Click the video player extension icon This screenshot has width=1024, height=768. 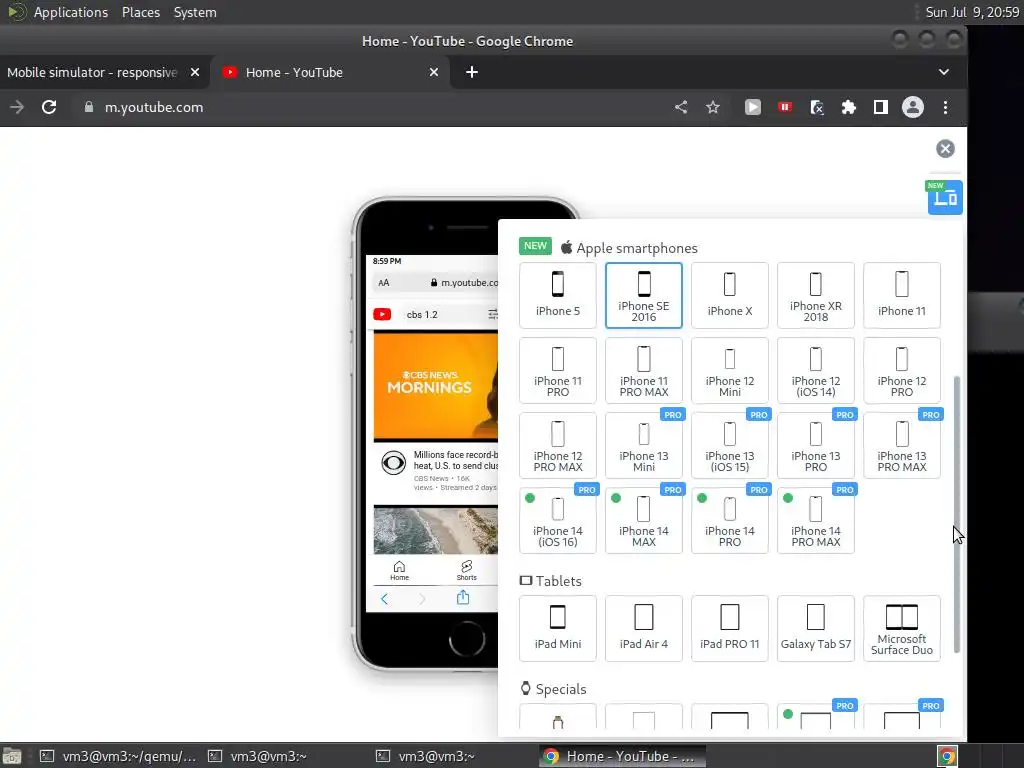(x=752, y=107)
